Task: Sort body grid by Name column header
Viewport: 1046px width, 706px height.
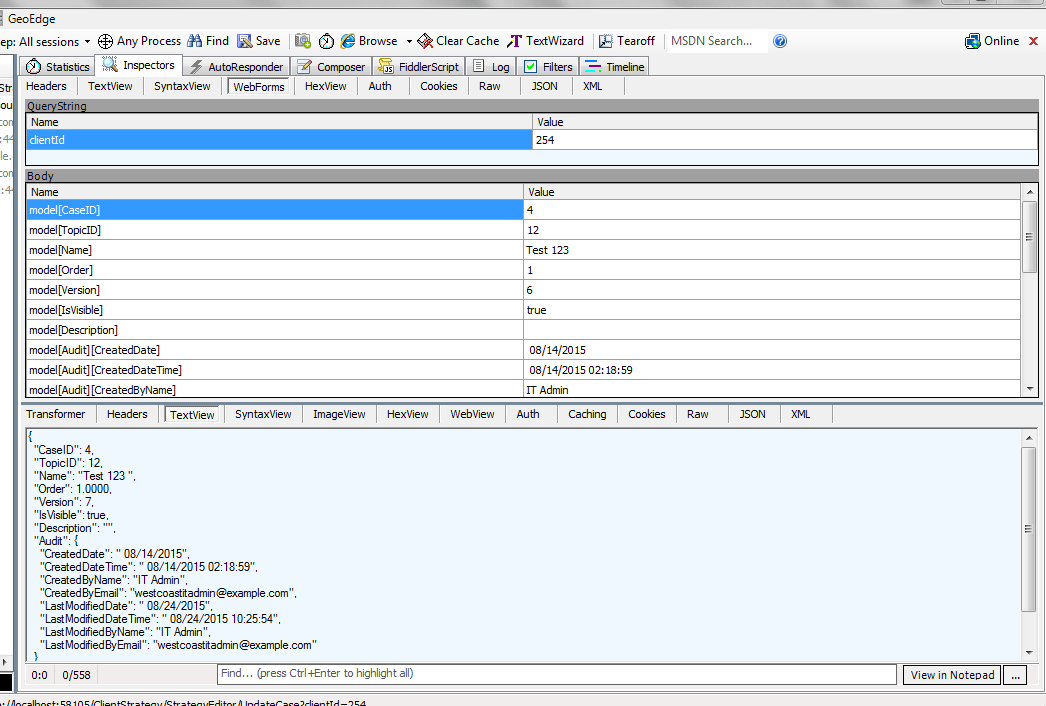Action: (x=275, y=192)
